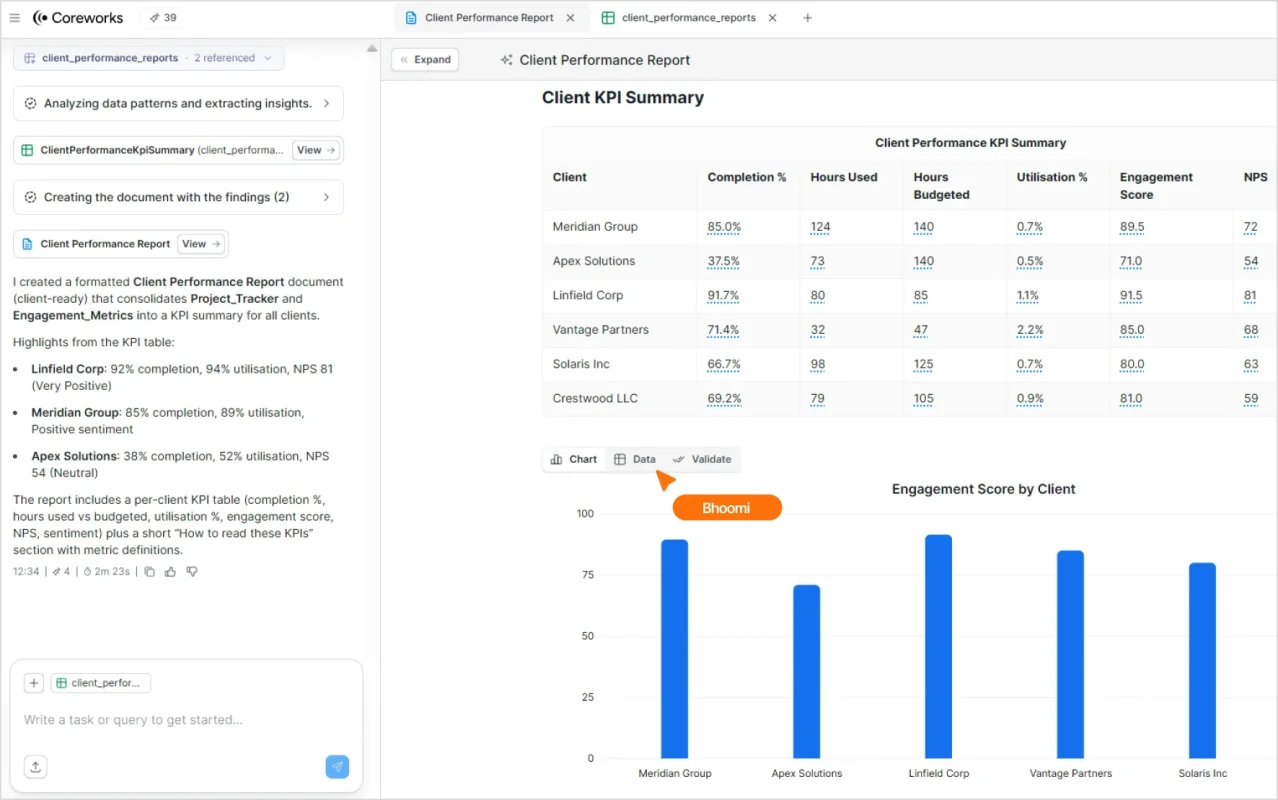Add an attachment with the plus icon

[x=33, y=682]
